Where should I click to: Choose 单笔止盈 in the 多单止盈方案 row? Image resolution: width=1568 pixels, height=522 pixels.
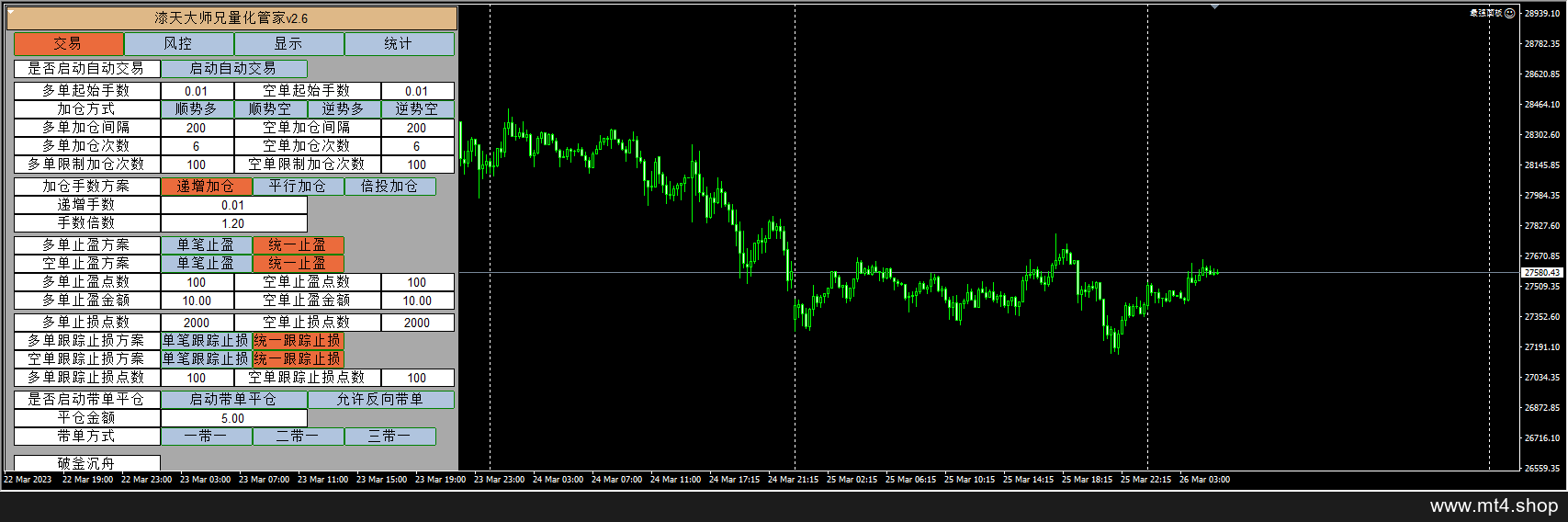(207, 244)
